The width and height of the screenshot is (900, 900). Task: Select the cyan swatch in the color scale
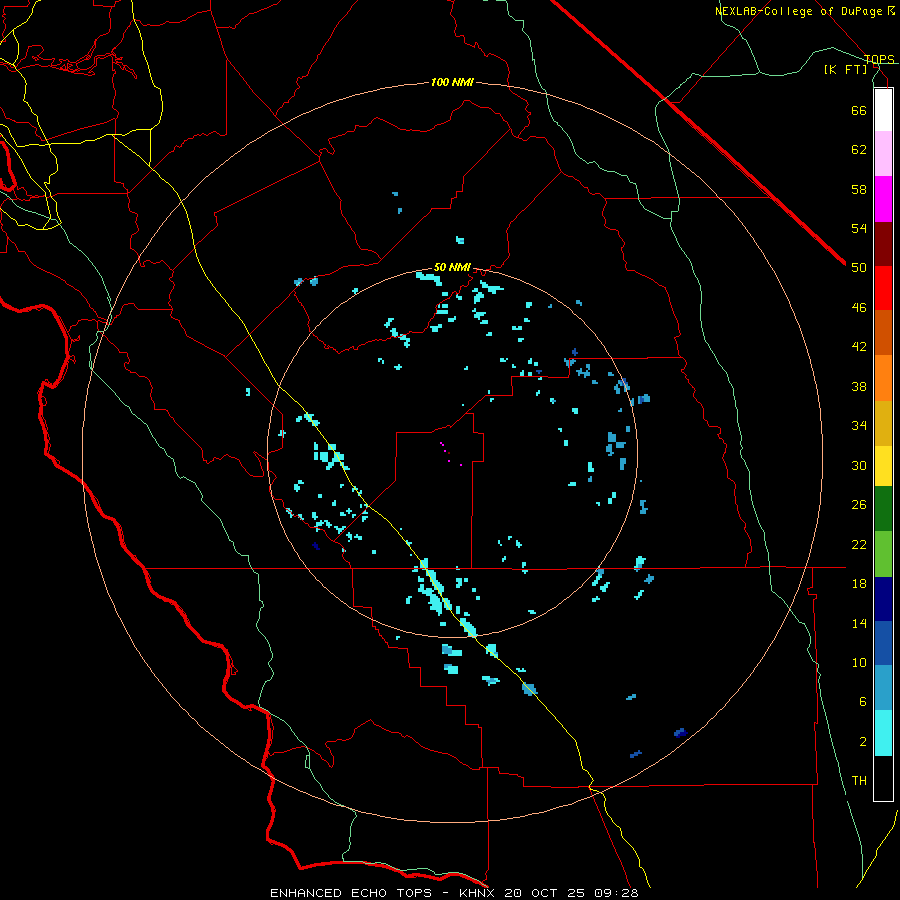pos(883,733)
